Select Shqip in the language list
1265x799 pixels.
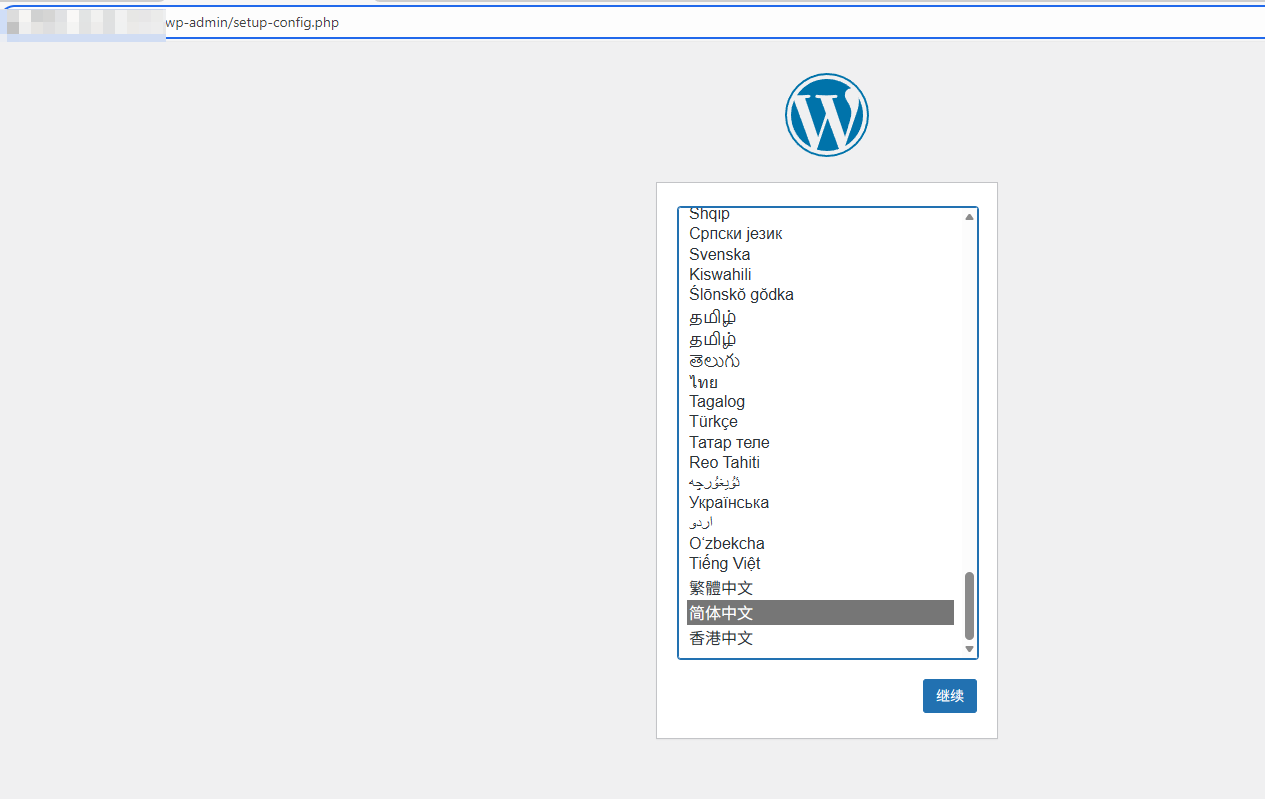click(x=820, y=214)
